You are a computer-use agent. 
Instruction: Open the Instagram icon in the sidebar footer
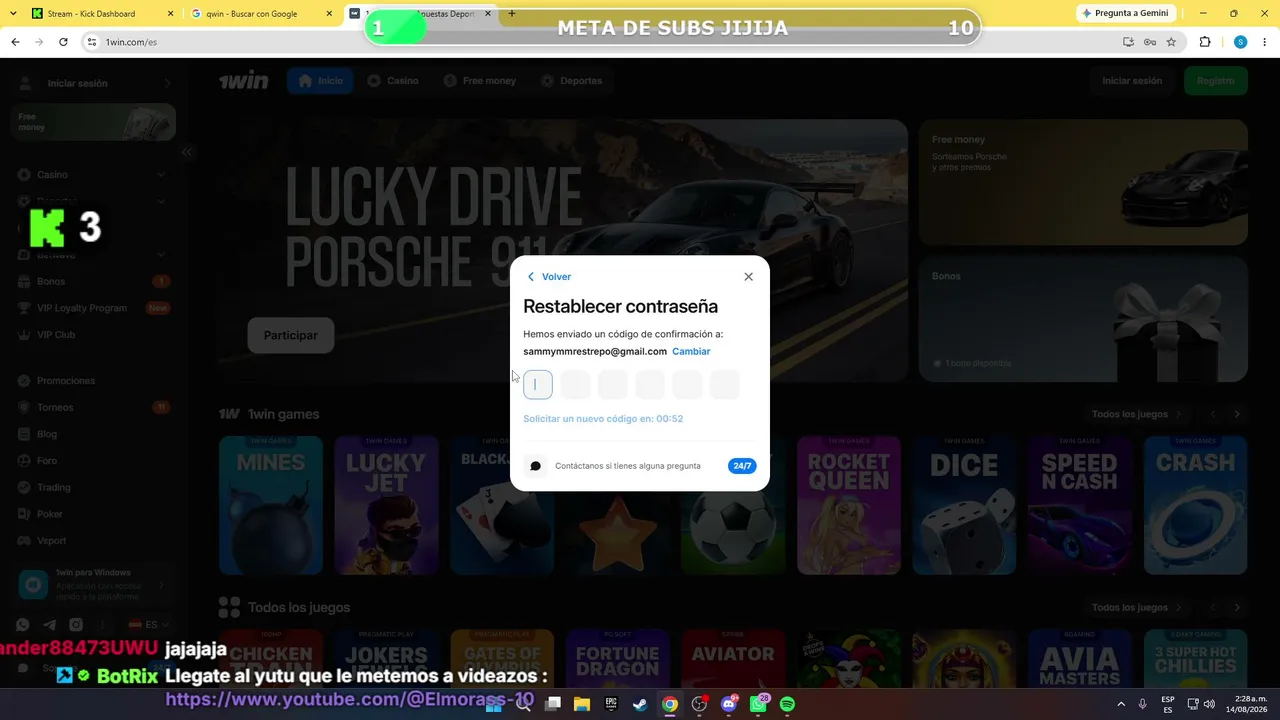(x=75, y=625)
